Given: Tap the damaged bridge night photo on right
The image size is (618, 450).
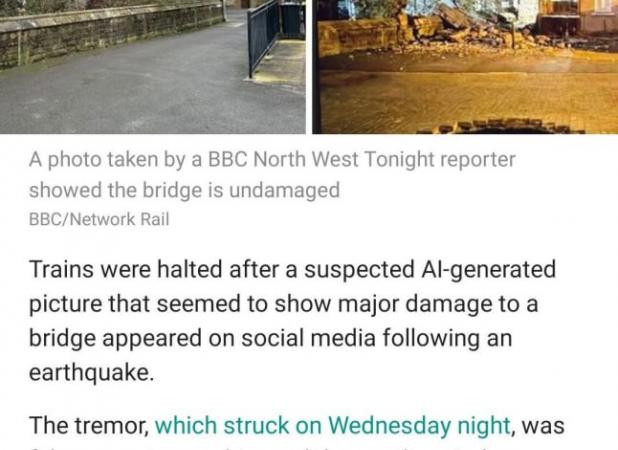Looking at the screenshot, I should [x=465, y=67].
